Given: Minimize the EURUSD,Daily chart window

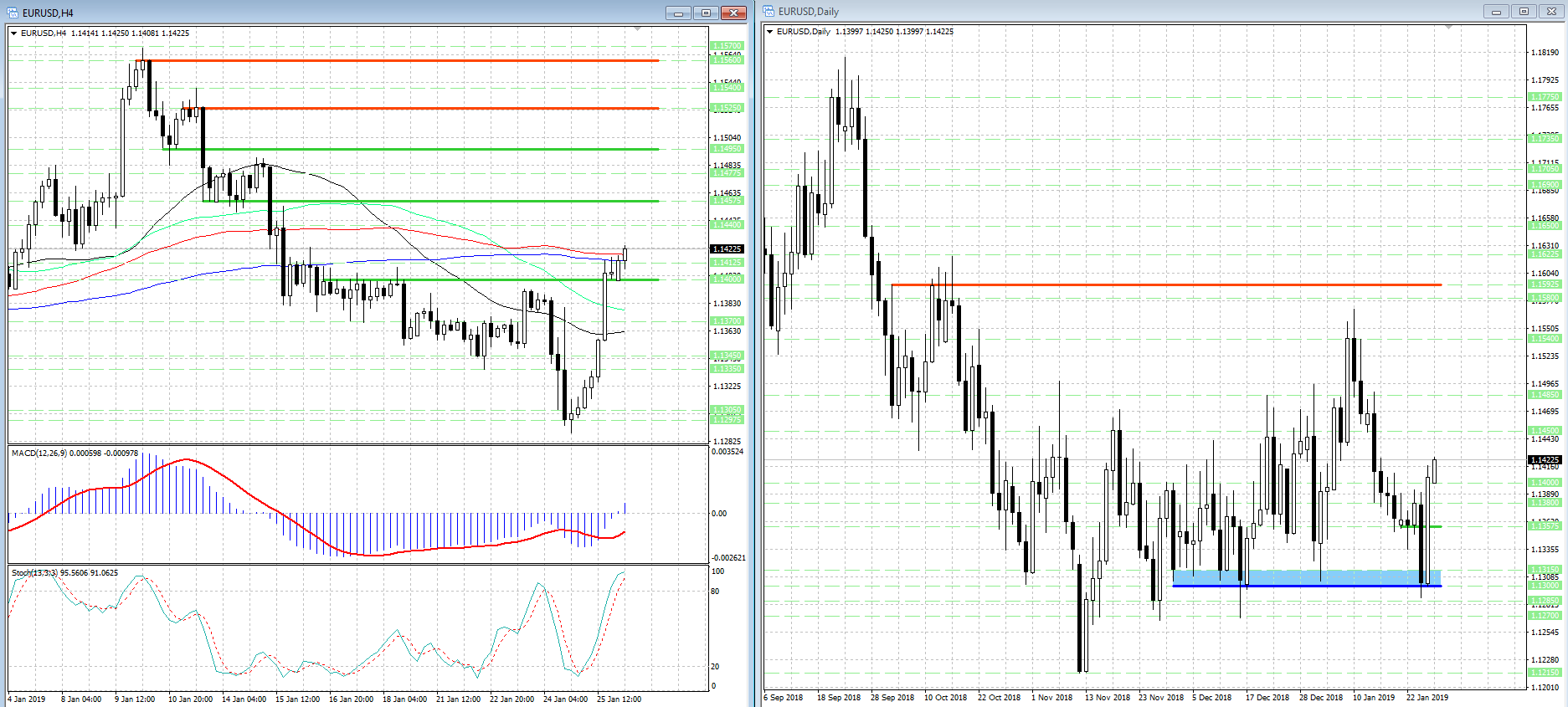Looking at the screenshot, I should tap(1496, 11).
